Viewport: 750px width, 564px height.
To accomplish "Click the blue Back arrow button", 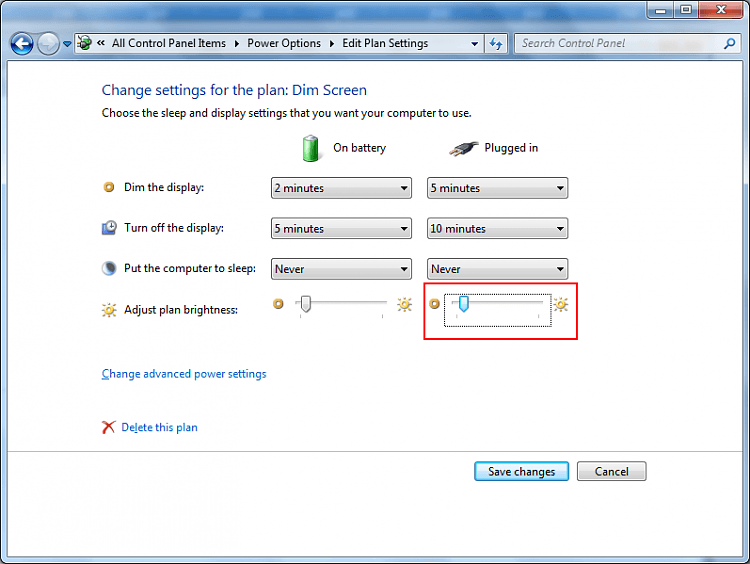I will click(x=22, y=44).
